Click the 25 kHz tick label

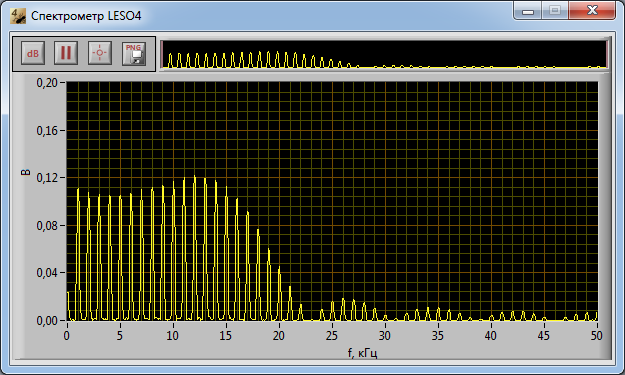tap(332, 336)
